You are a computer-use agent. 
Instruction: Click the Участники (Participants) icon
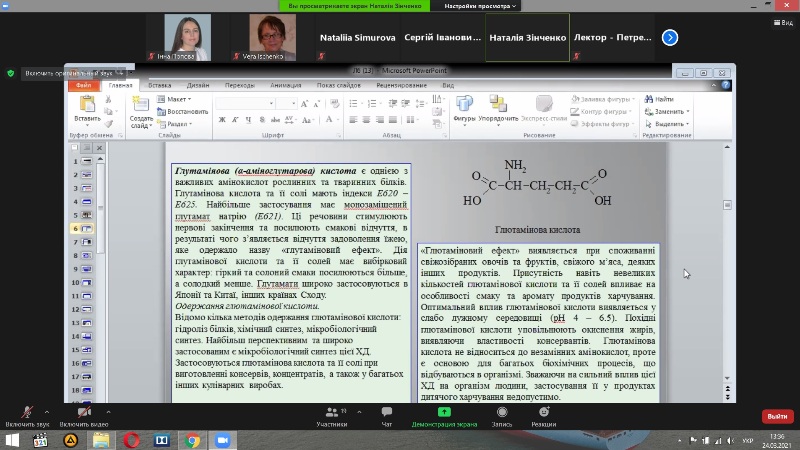click(x=331, y=412)
